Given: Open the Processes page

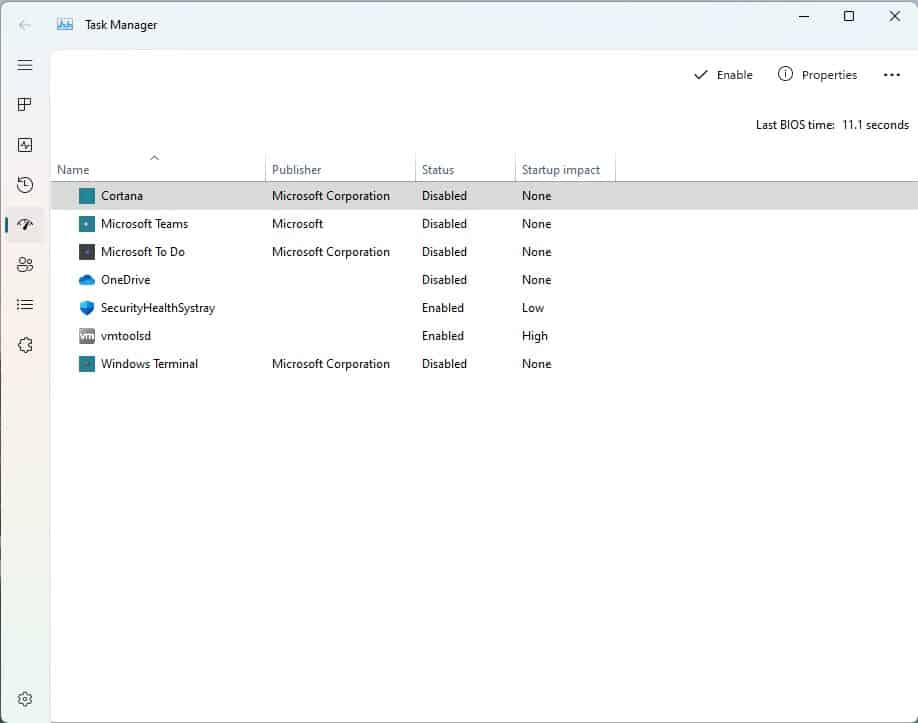Looking at the screenshot, I should click(24, 104).
